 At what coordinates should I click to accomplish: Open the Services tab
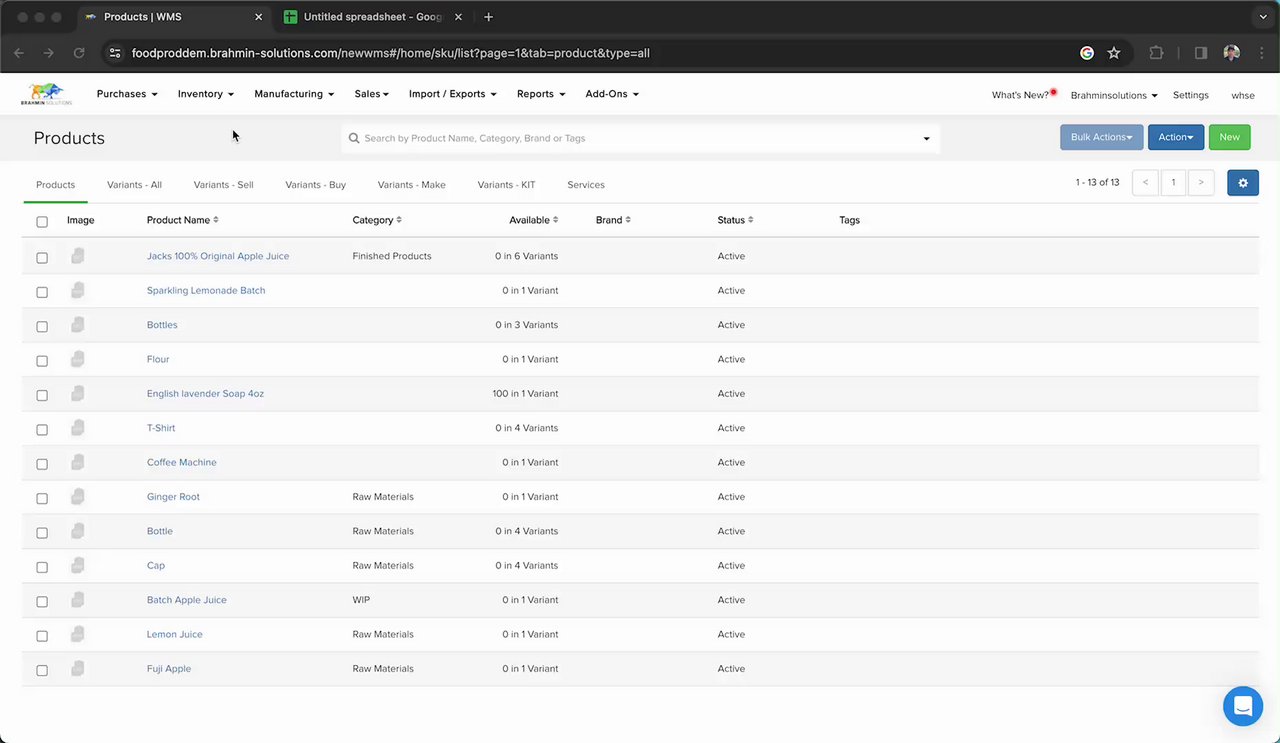[585, 185]
